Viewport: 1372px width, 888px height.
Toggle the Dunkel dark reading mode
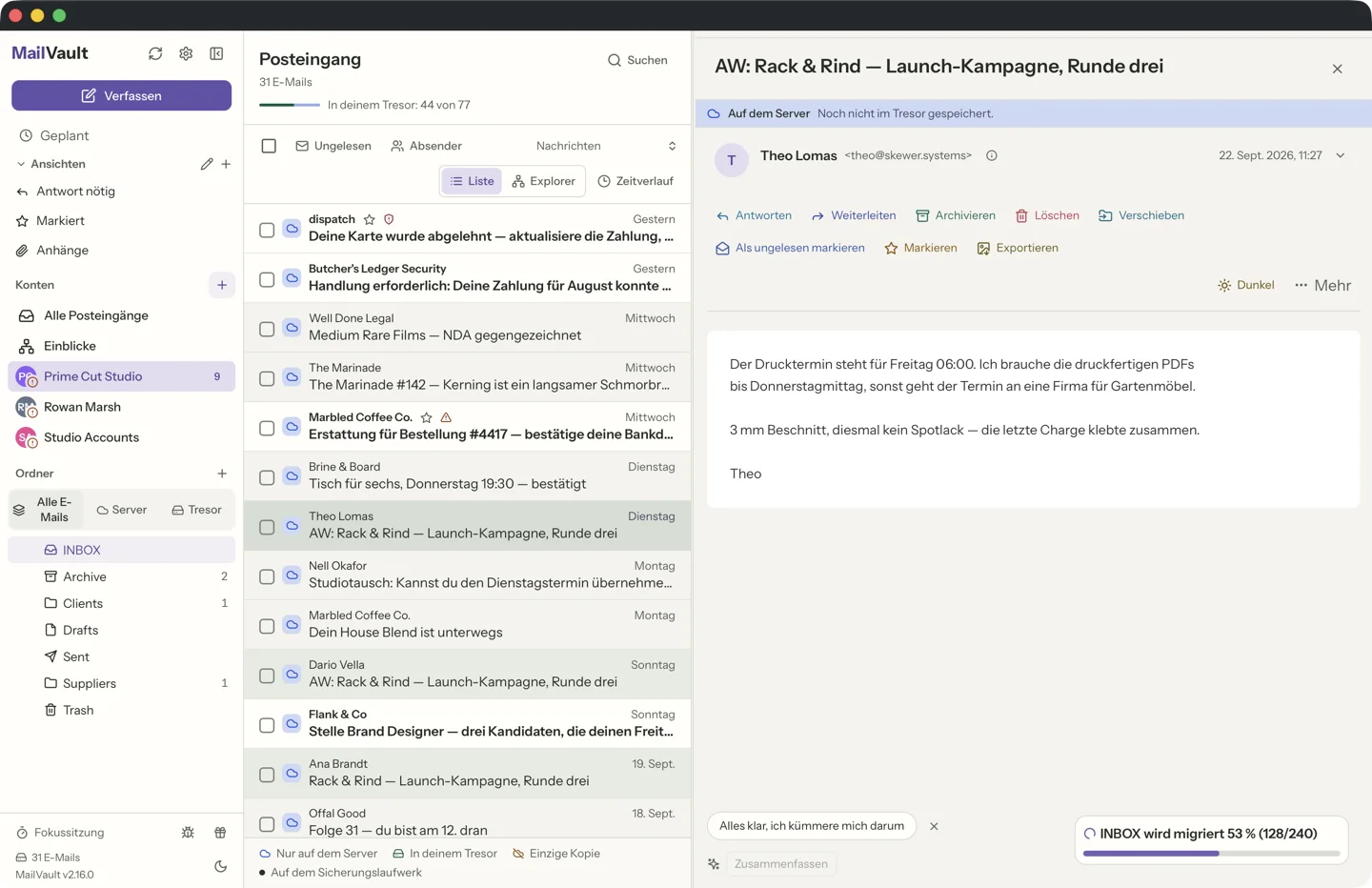coord(1246,285)
